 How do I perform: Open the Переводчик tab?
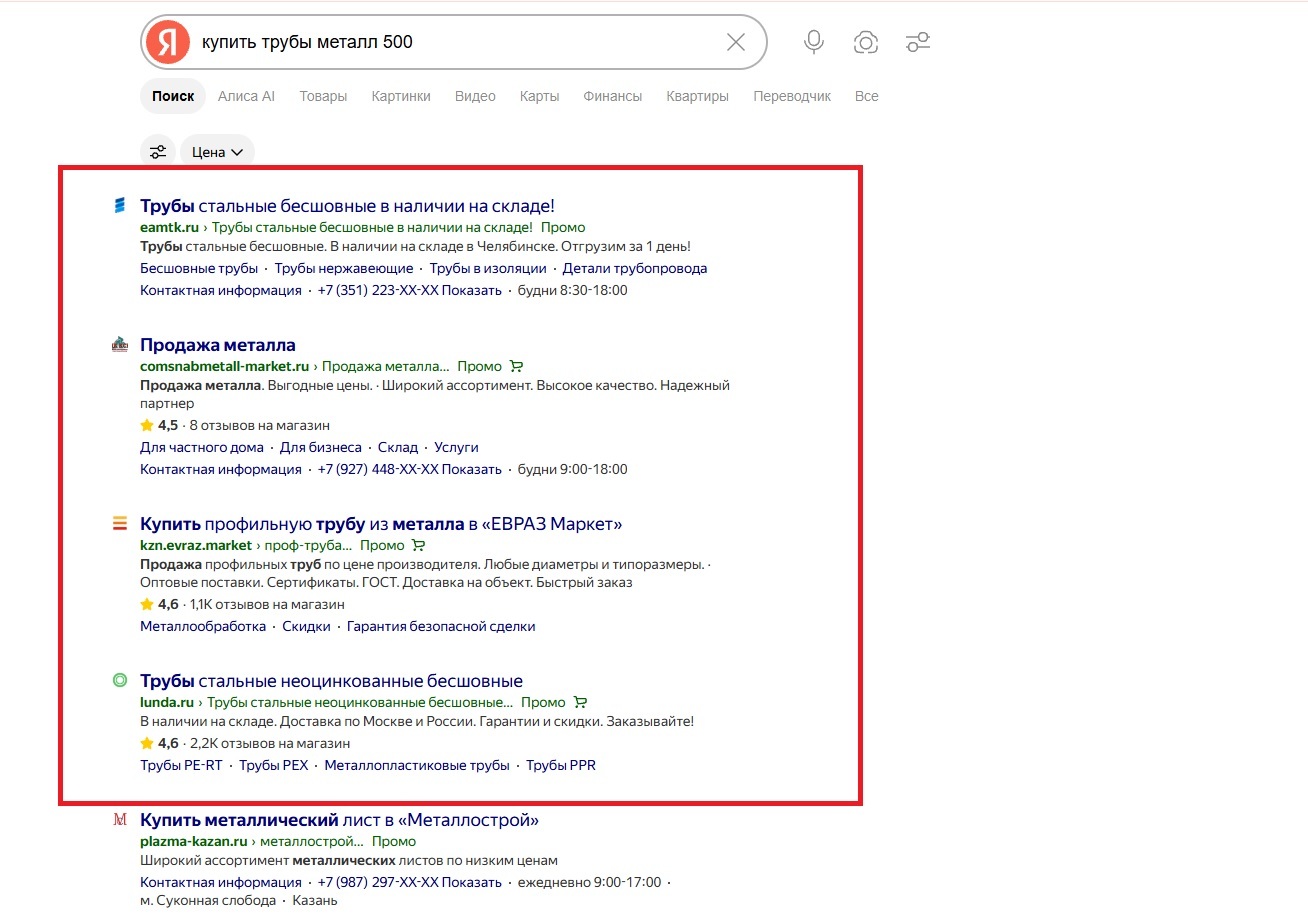tap(792, 96)
